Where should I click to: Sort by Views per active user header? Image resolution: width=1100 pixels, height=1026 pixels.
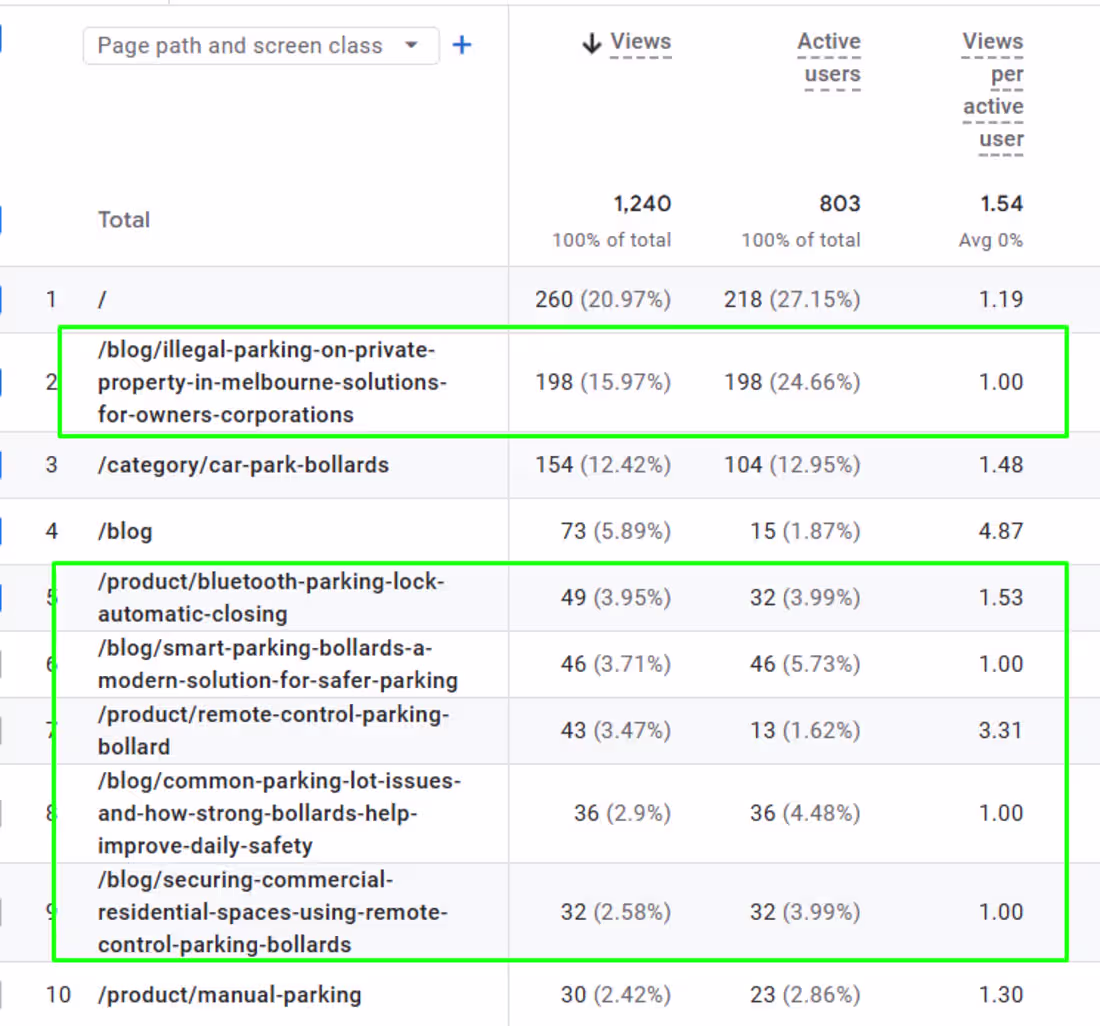click(993, 90)
